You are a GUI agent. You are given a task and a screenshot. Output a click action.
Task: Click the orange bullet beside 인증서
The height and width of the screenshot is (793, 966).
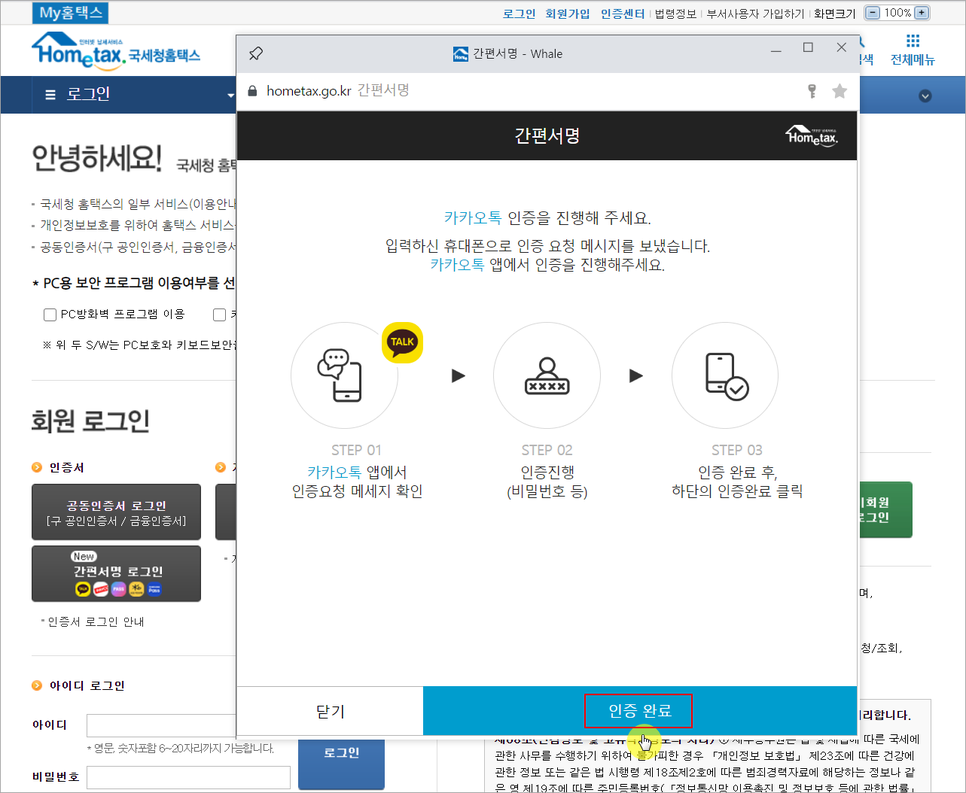pyautogui.click(x=37, y=468)
